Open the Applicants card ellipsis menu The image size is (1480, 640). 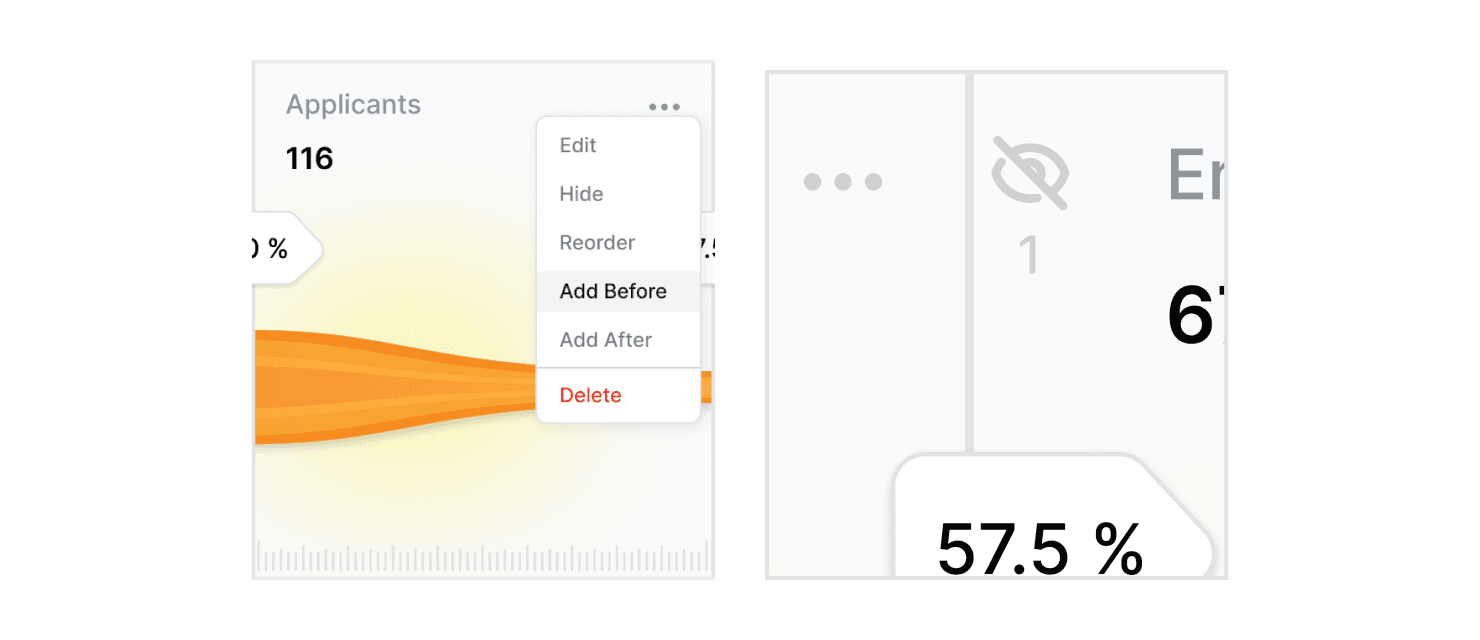tap(664, 107)
